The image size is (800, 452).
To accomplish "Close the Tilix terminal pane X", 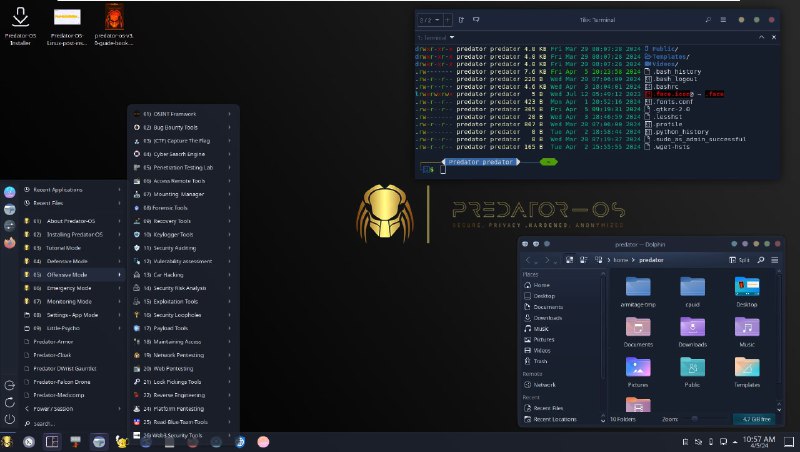I will pyautogui.click(x=773, y=37).
